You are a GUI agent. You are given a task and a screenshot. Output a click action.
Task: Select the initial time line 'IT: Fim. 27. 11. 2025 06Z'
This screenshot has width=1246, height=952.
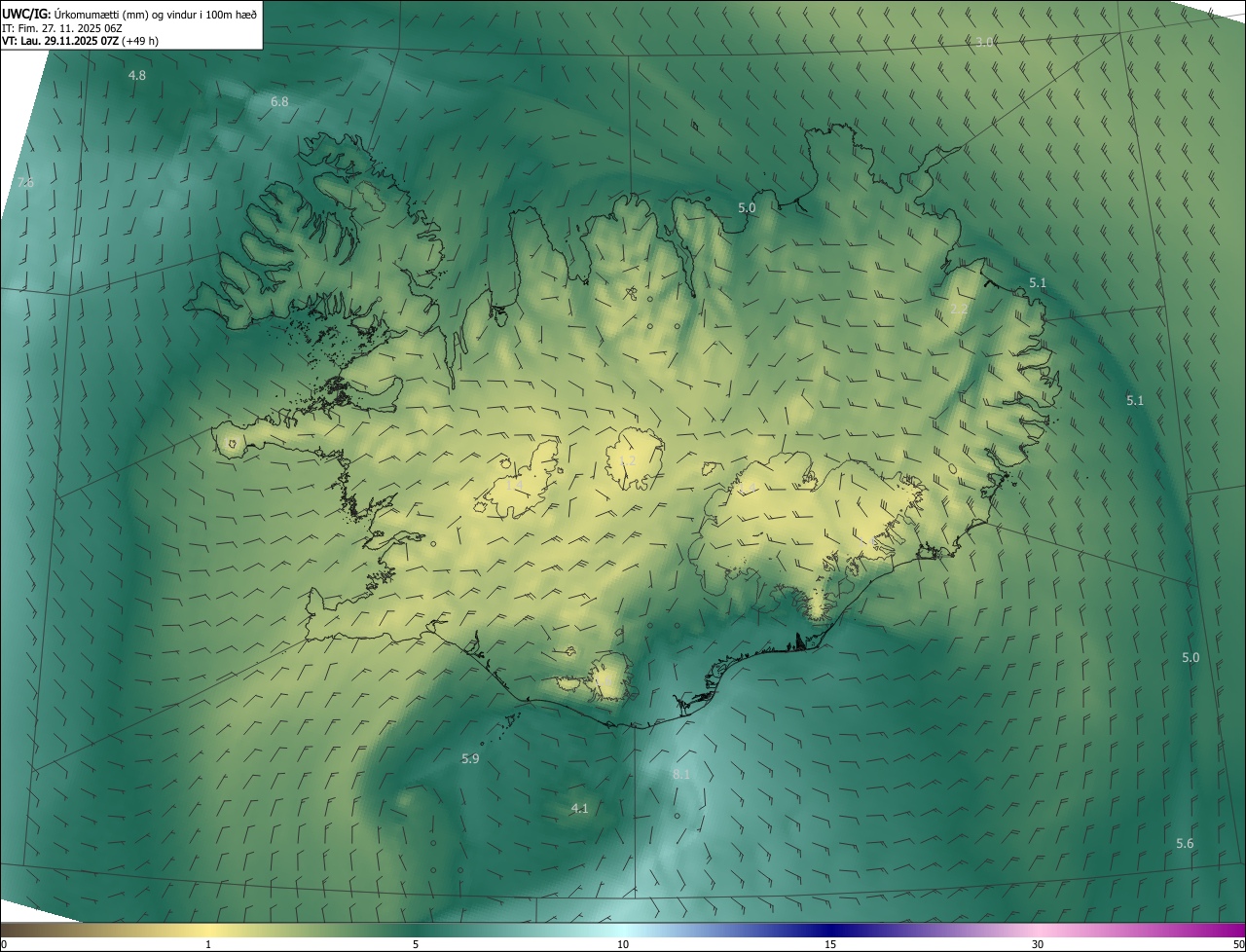tap(61, 28)
